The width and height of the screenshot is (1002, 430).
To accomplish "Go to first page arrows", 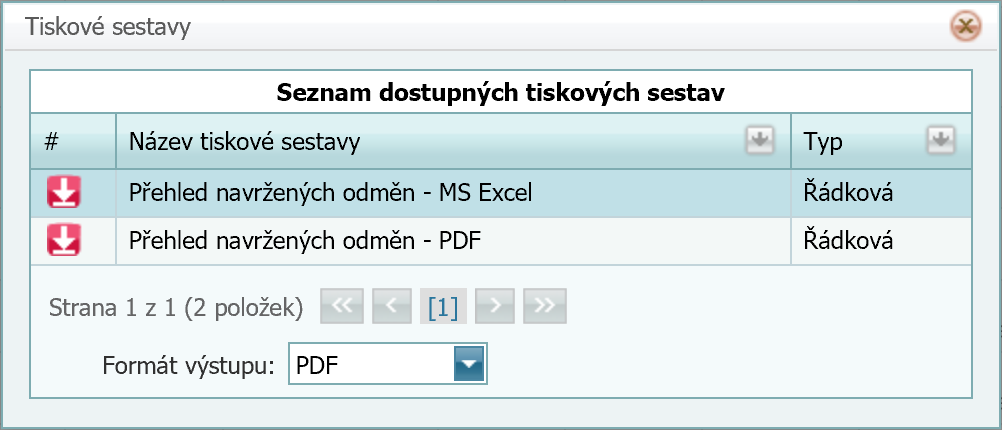I will pos(342,307).
